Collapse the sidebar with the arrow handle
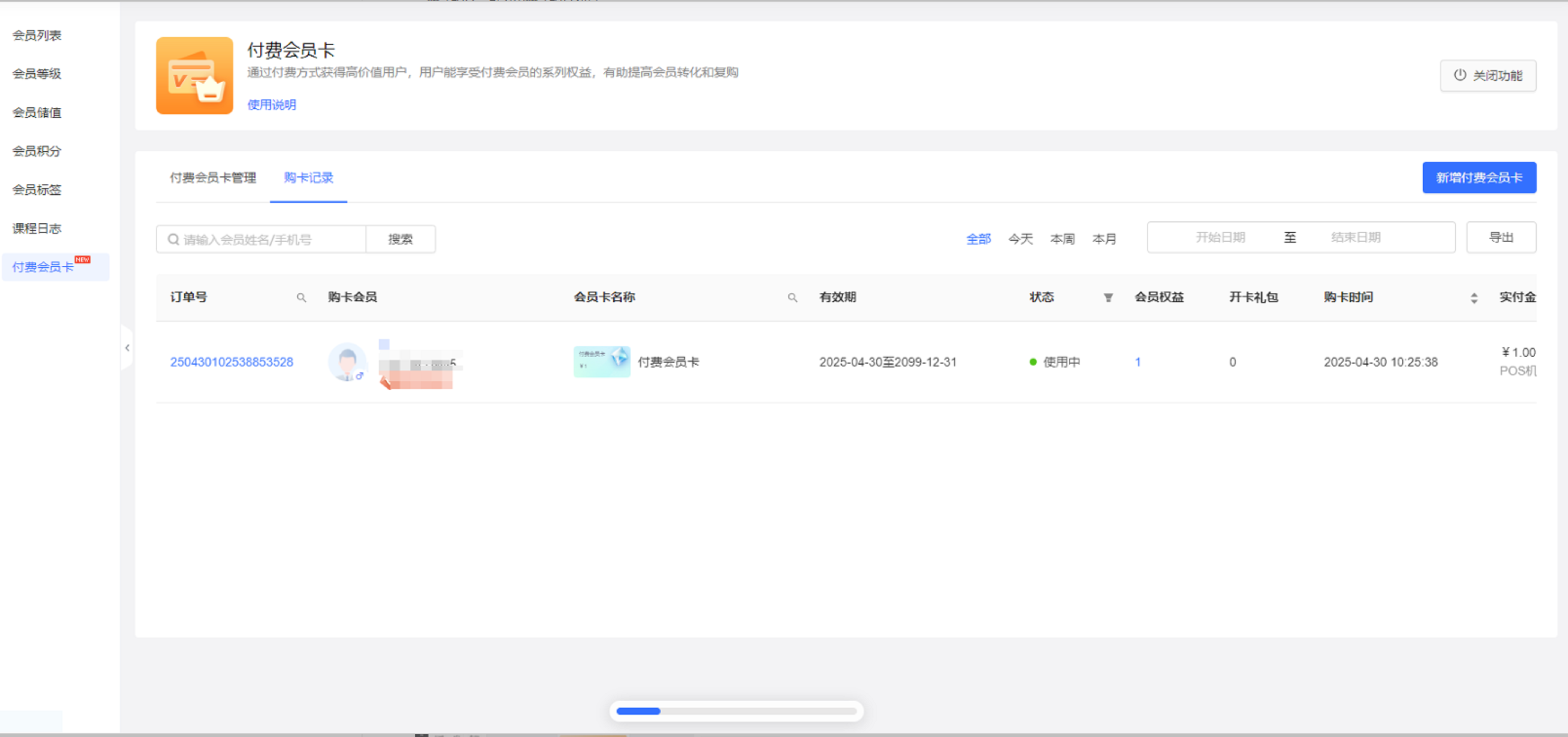Image resolution: width=1568 pixels, height=737 pixels. 127,348
